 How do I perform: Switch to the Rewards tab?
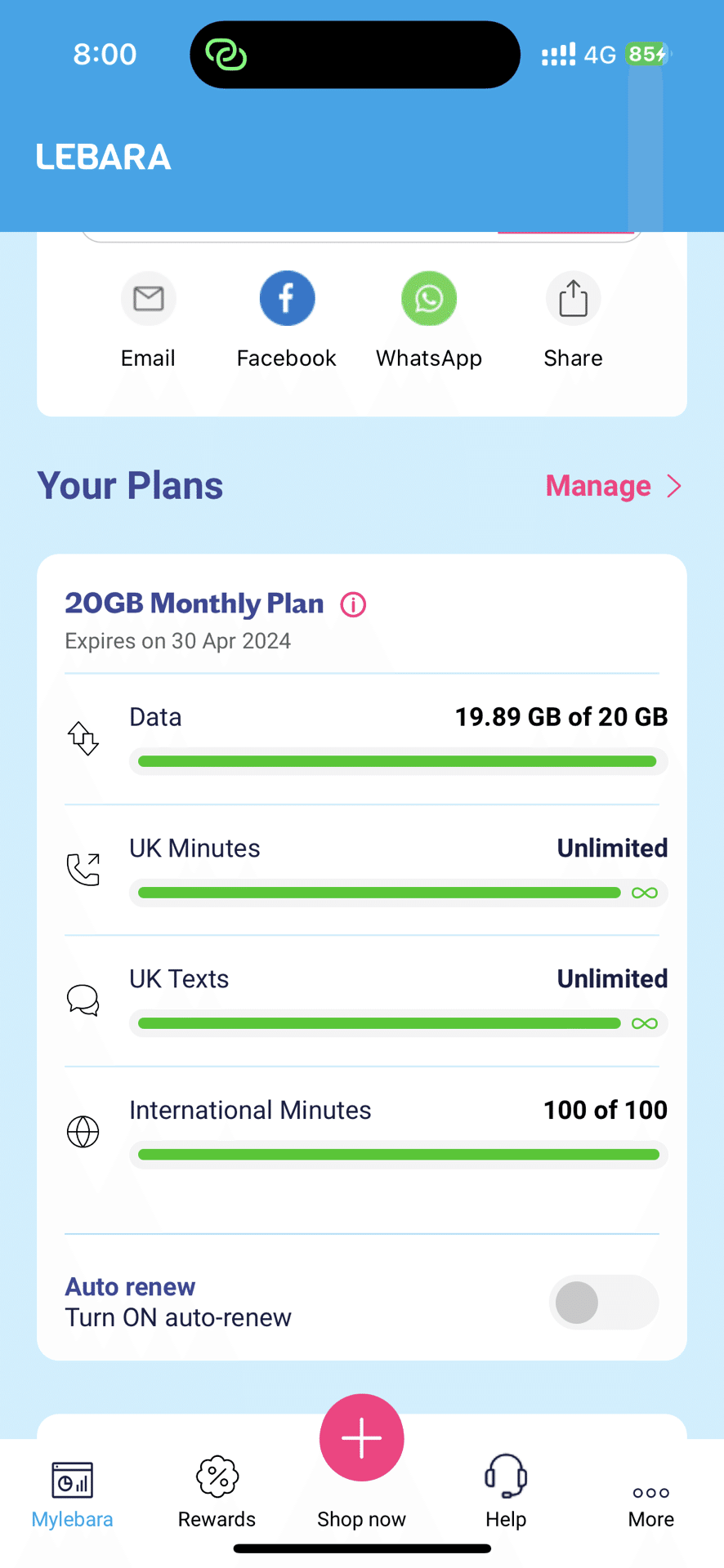217,1491
